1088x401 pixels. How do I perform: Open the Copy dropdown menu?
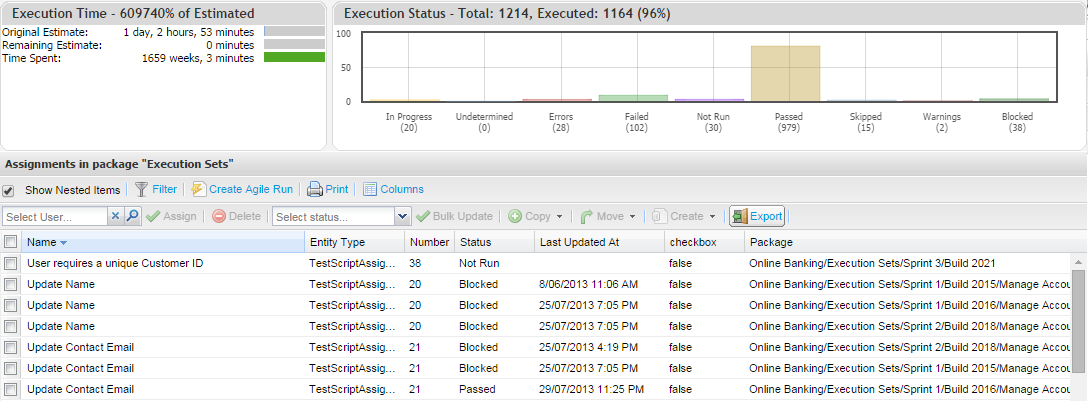[x=559, y=216]
